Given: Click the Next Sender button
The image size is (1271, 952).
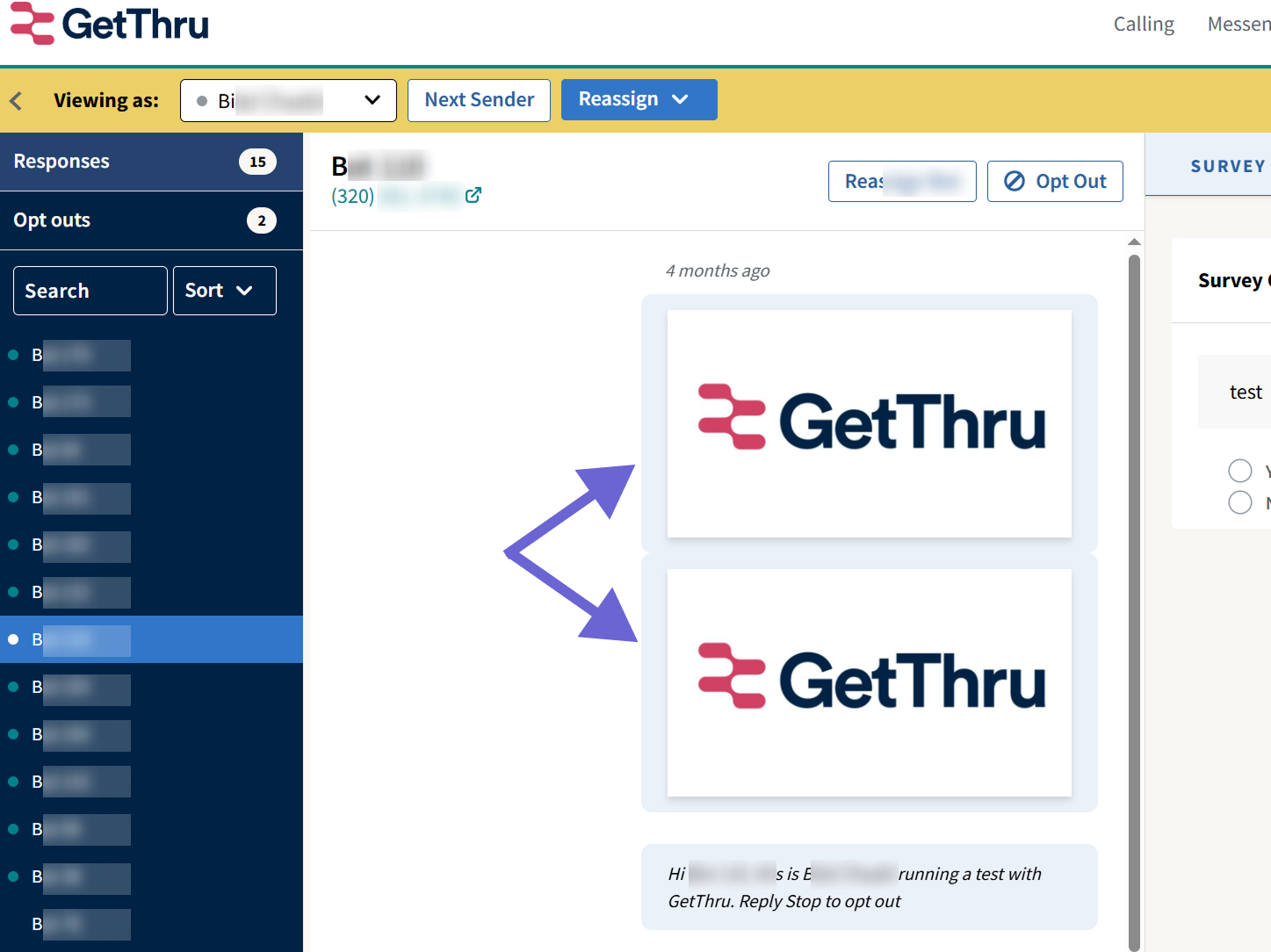Looking at the screenshot, I should coord(479,100).
